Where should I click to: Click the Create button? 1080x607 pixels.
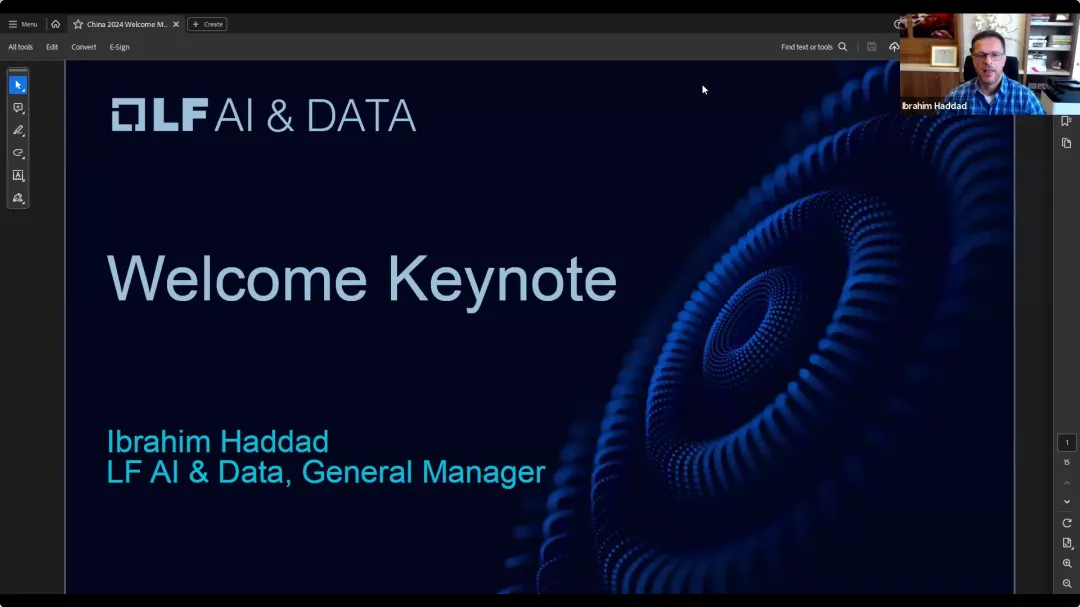pyautogui.click(x=207, y=24)
